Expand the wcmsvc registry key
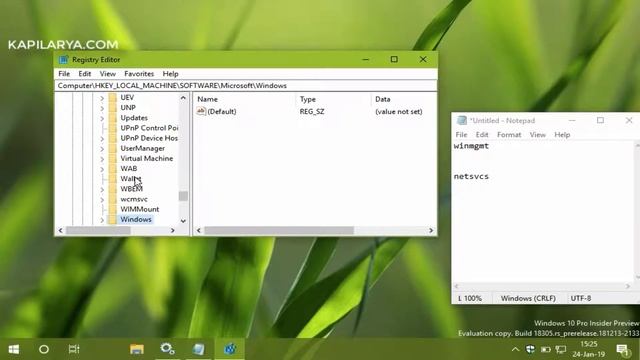Viewport: 640px width, 360px height. pyautogui.click(x=102, y=200)
